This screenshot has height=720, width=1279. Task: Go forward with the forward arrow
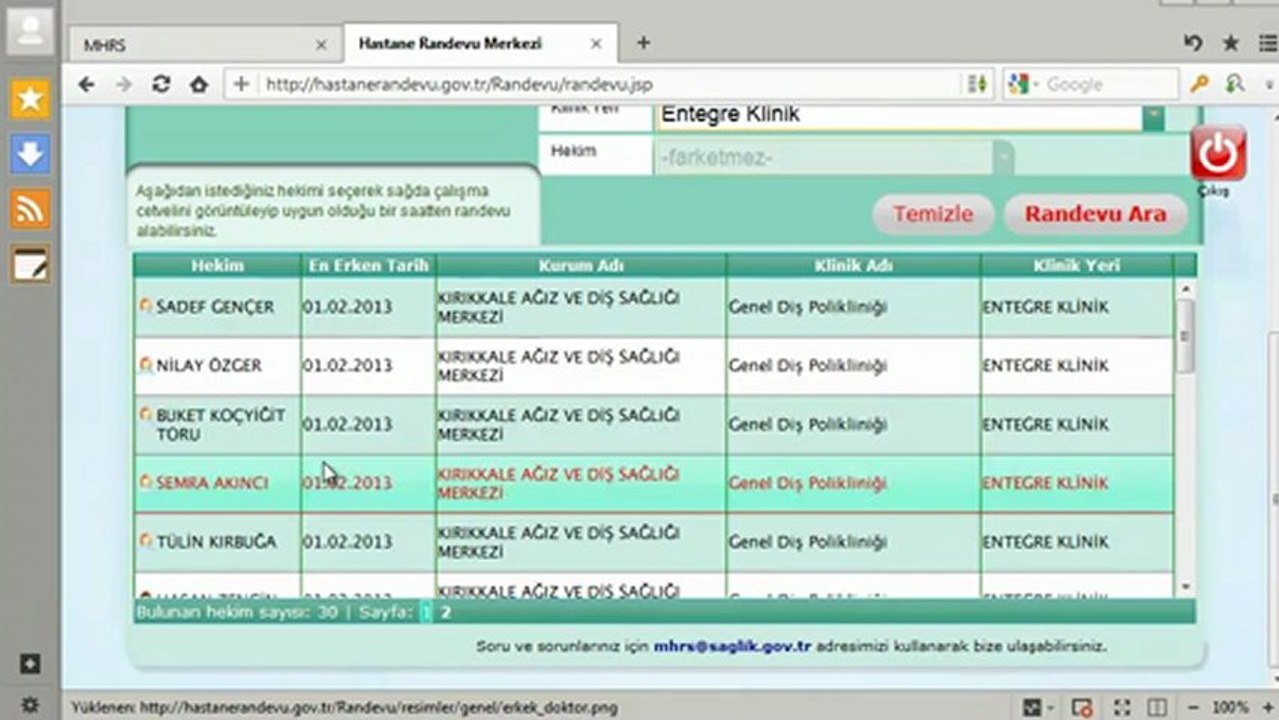coord(123,85)
